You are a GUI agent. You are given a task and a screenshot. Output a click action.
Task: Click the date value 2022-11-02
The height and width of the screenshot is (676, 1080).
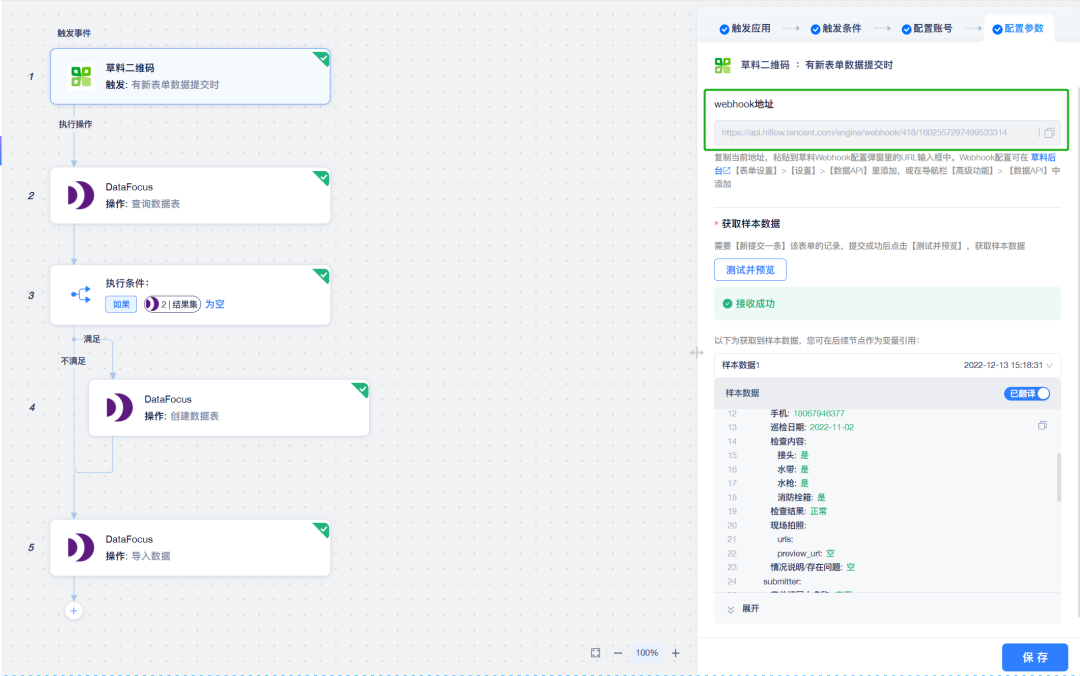[x=831, y=427]
